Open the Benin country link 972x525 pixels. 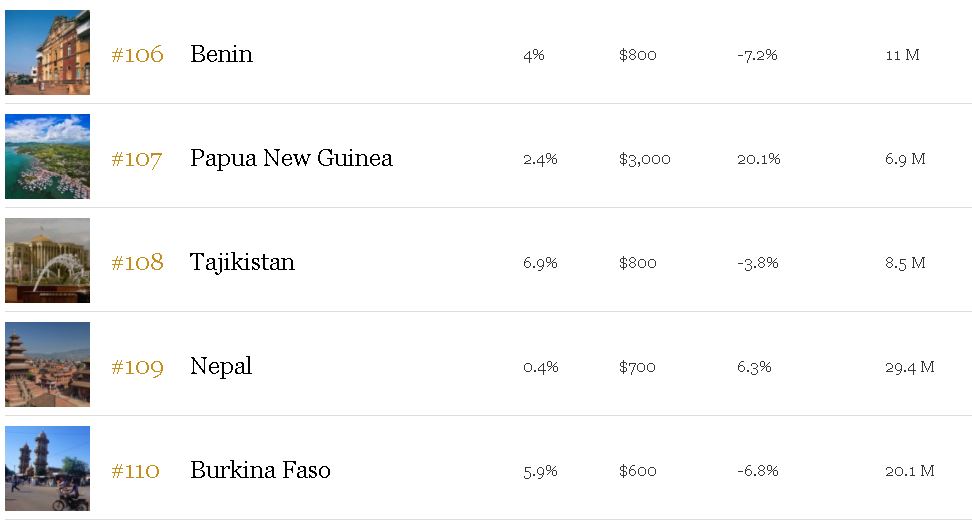[221, 54]
